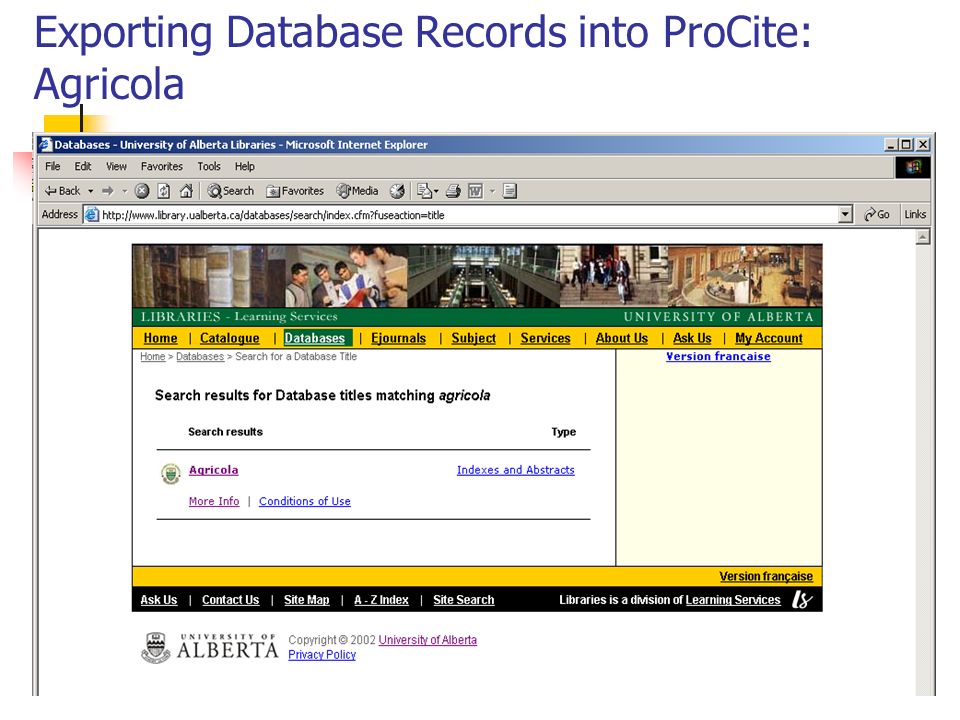Select the Services navigation tab

546,338
